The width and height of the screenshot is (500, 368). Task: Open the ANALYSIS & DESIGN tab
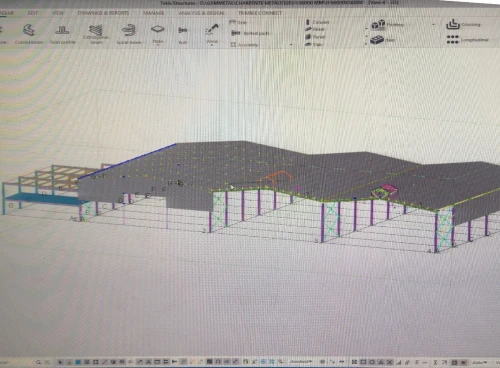pos(201,13)
